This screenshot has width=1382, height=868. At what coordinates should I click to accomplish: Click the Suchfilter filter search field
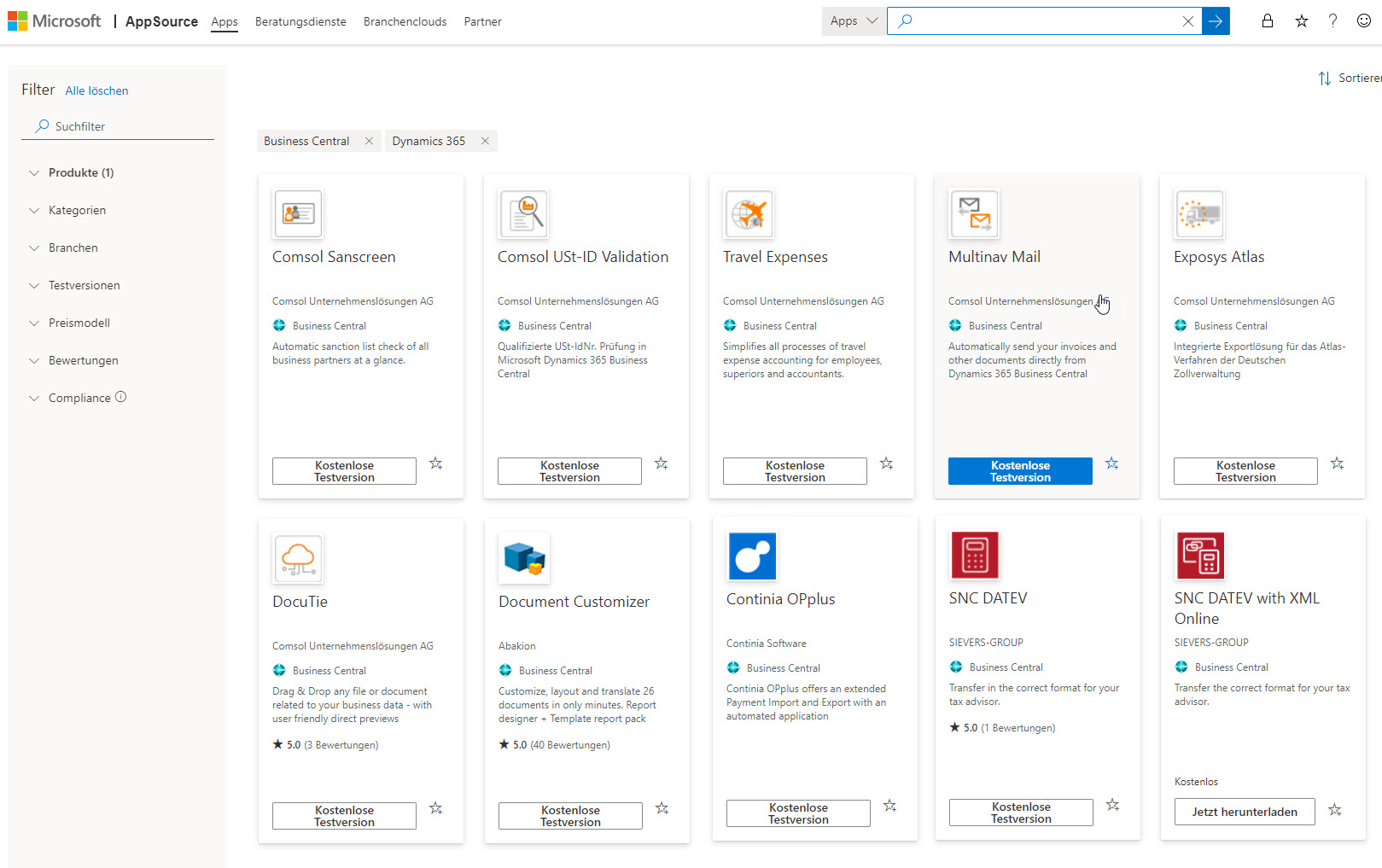pyautogui.click(x=118, y=126)
